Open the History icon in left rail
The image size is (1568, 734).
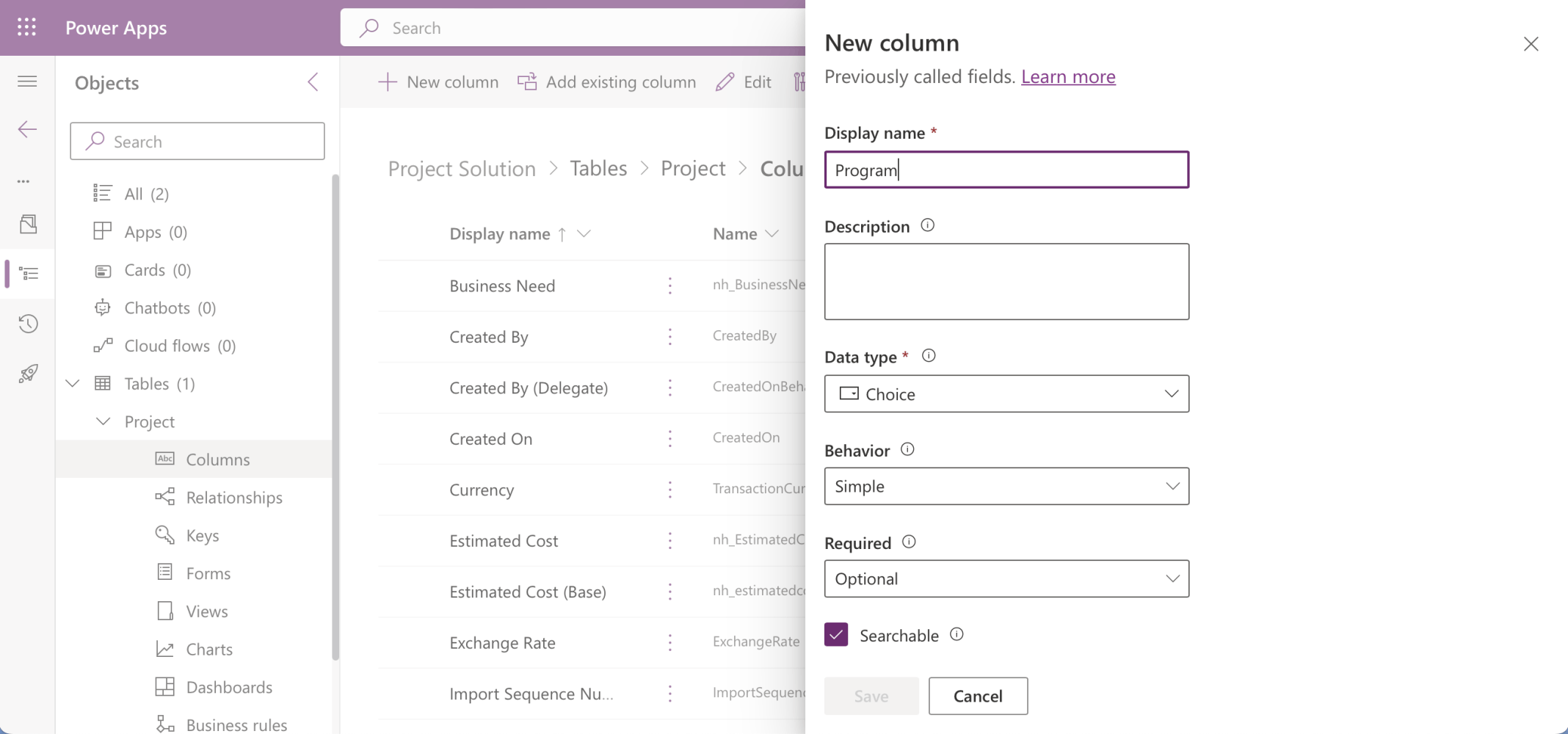click(x=28, y=324)
